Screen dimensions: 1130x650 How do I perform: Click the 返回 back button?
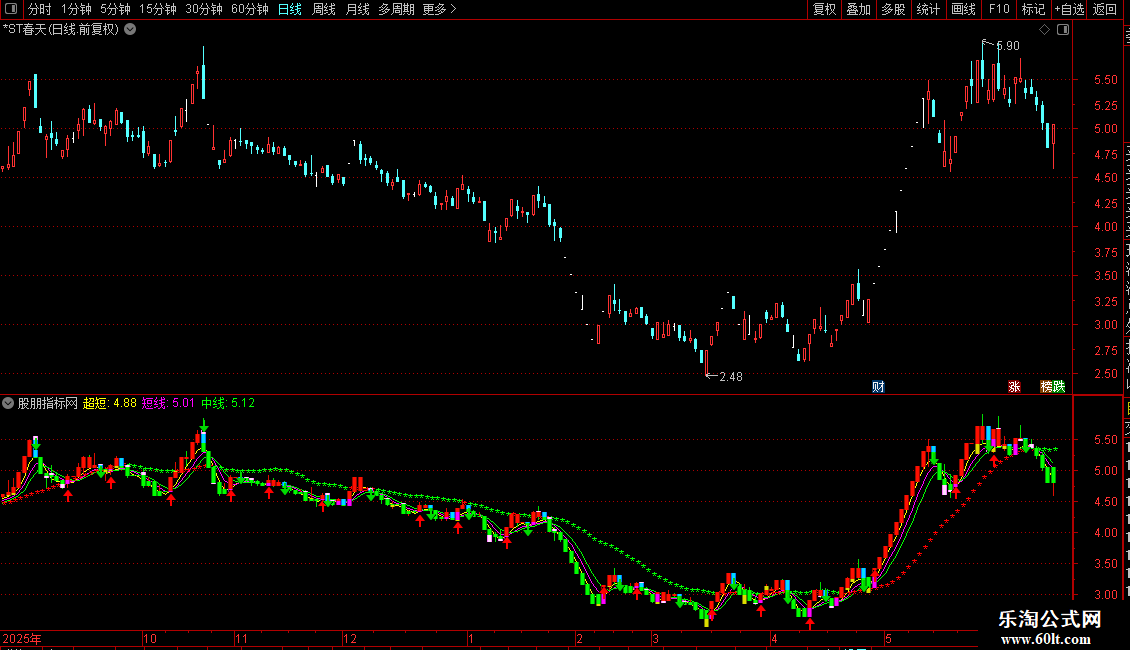pos(1105,9)
